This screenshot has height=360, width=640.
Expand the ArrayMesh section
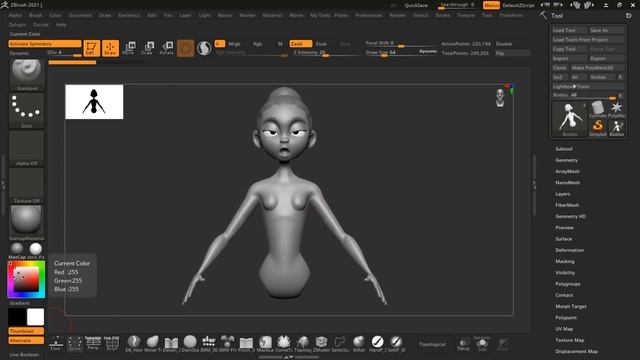point(567,171)
